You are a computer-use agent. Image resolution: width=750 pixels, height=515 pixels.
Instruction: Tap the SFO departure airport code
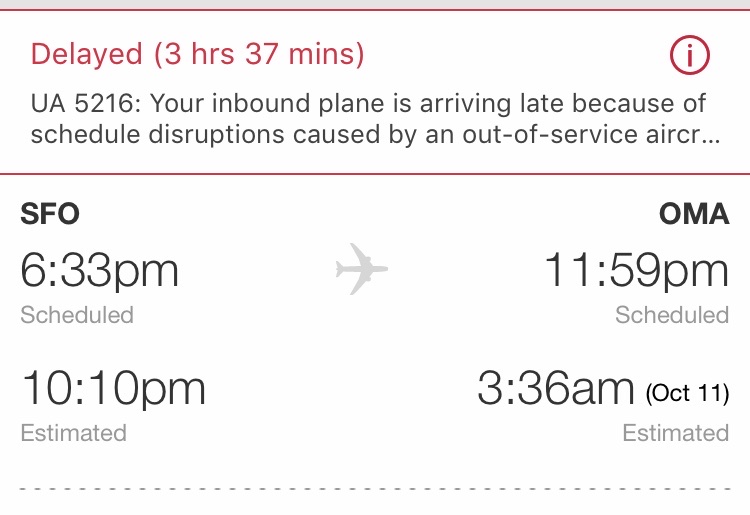pyautogui.click(x=50, y=214)
